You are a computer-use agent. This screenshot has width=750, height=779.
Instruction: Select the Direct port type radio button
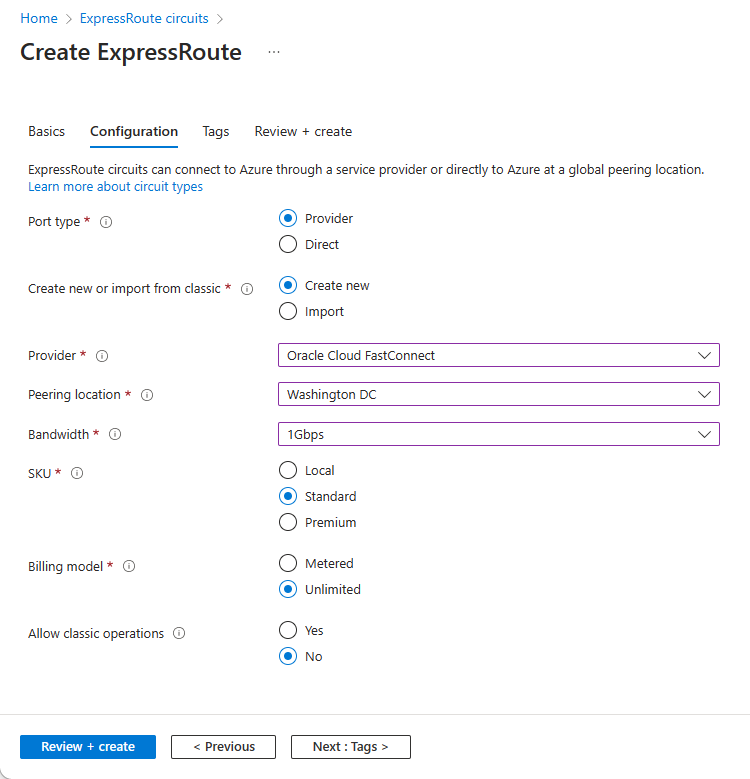point(288,244)
